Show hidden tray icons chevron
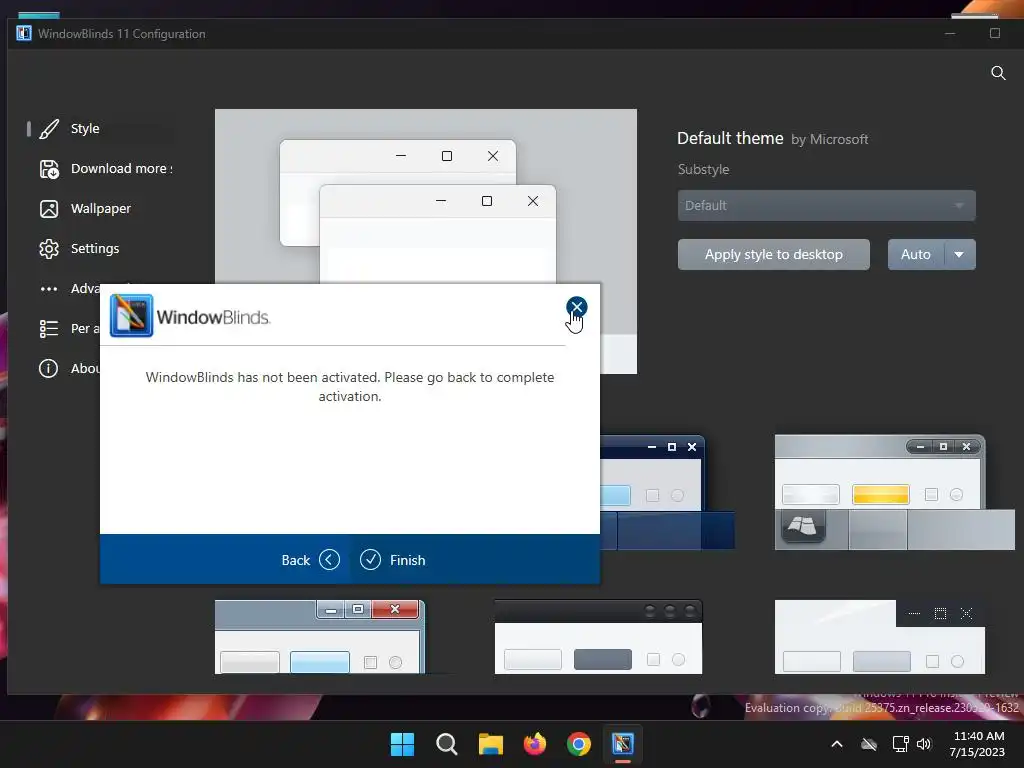1024x768 pixels. point(837,744)
